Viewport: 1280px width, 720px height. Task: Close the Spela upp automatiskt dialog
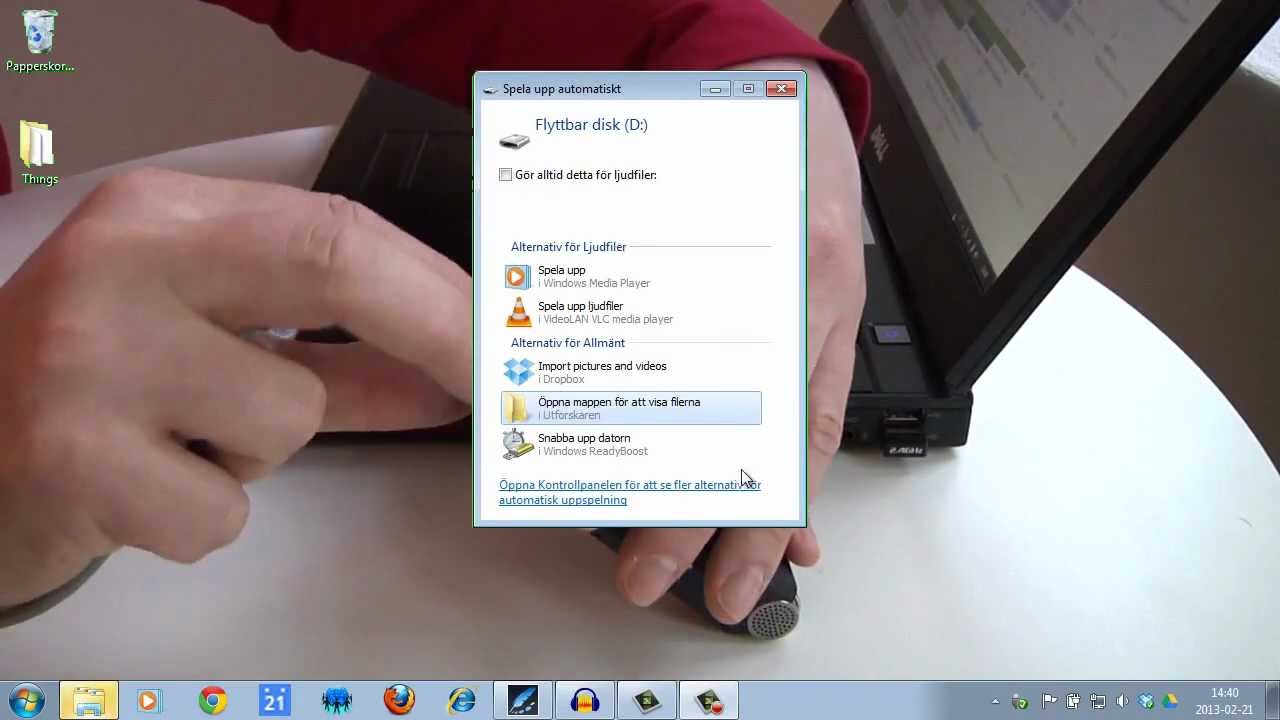(x=782, y=89)
